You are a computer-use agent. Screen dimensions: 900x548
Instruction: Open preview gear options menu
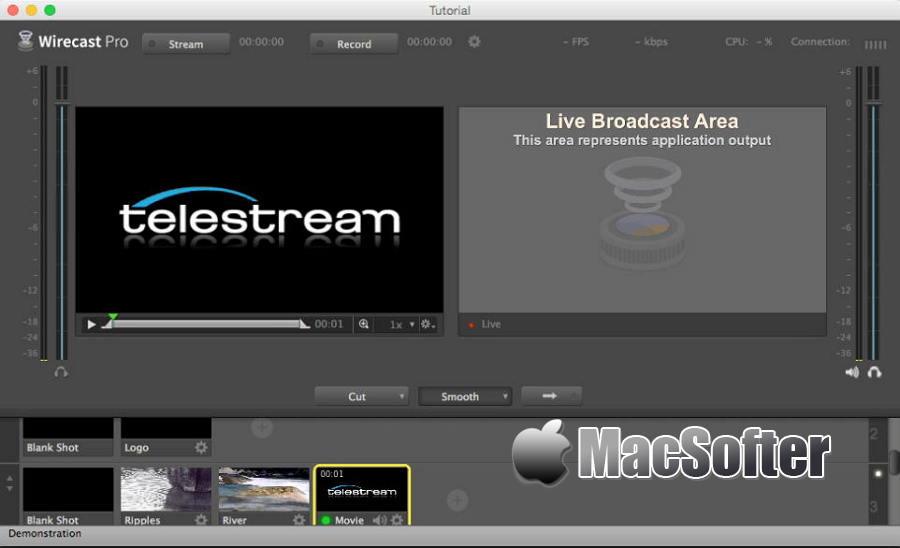coord(428,324)
